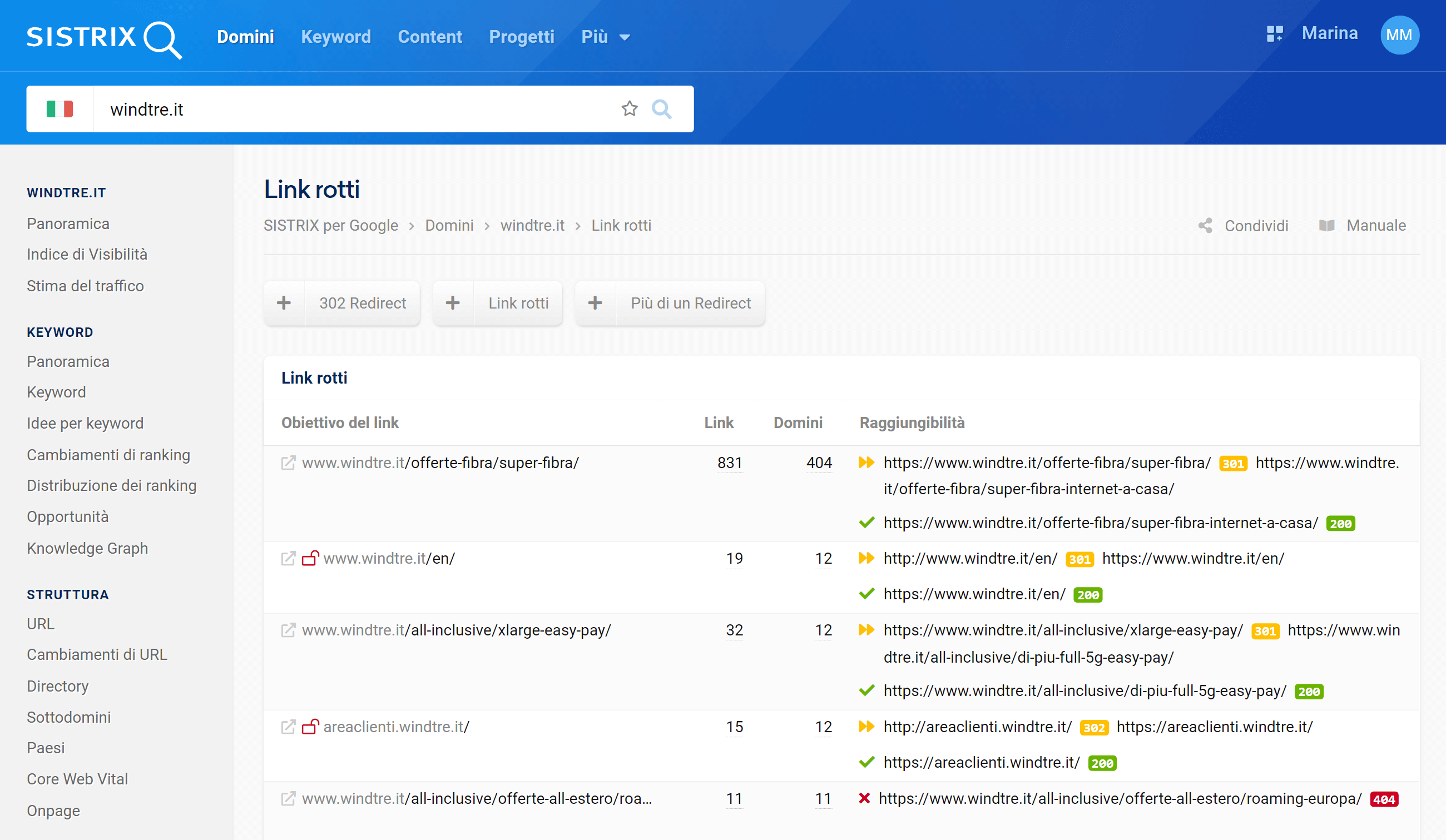Click the 404 status badge
1446x840 pixels.
(1384, 799)
